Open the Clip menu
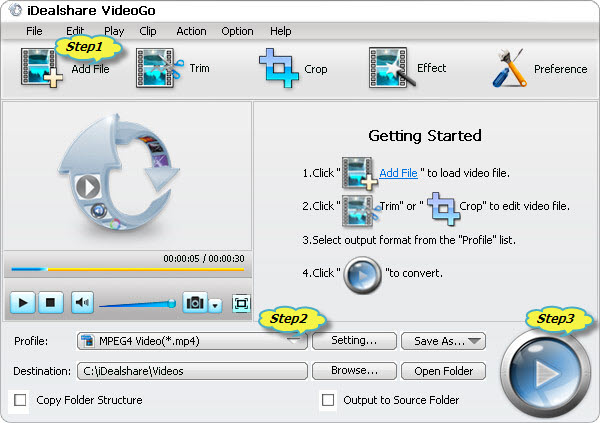600x423 pixels. 148,31
